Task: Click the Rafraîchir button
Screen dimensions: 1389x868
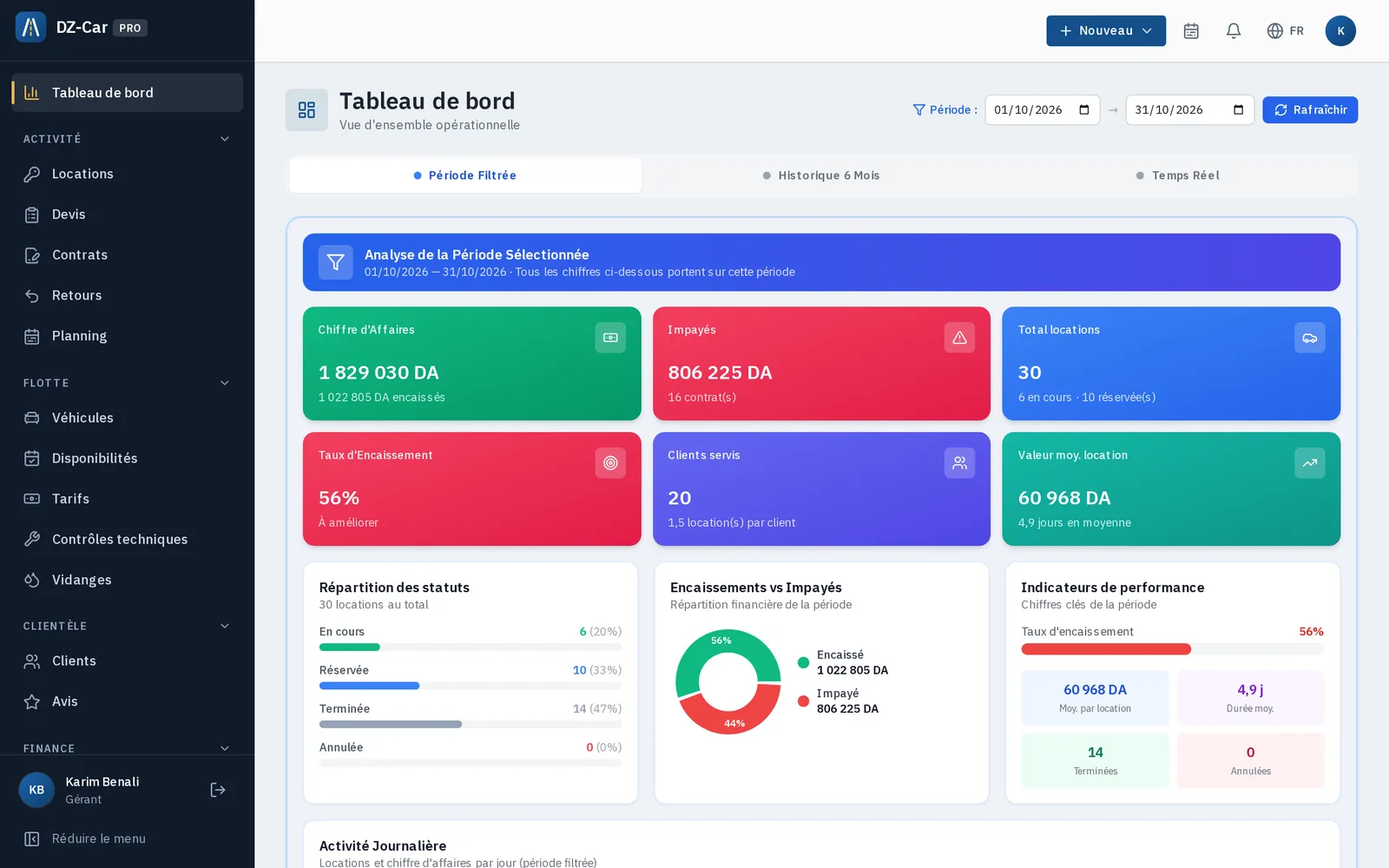Action: point(1310,110)
